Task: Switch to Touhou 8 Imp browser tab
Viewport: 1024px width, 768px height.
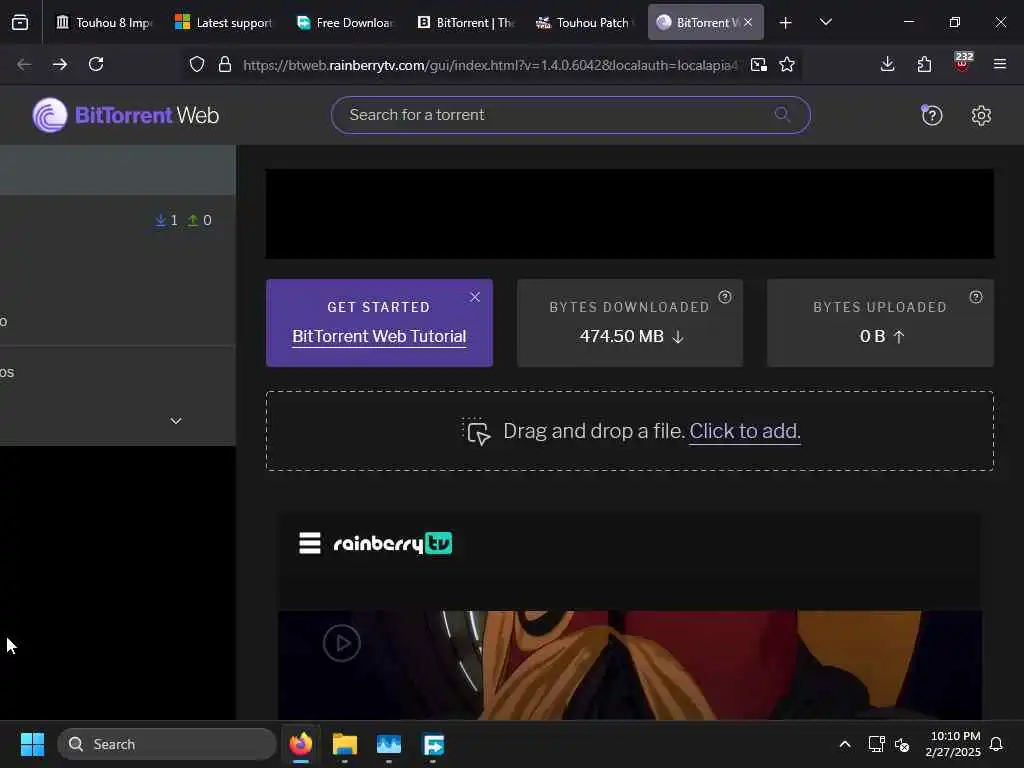Action: 103,23
